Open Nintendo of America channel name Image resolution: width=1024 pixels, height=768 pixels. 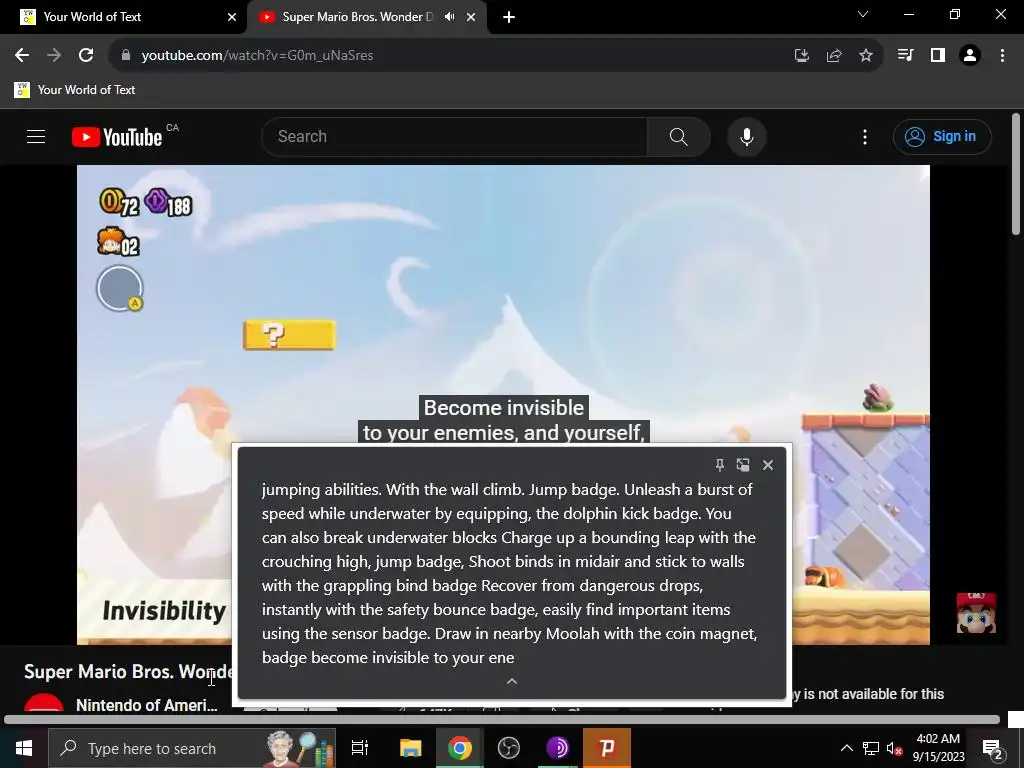(x=146, y=705)
